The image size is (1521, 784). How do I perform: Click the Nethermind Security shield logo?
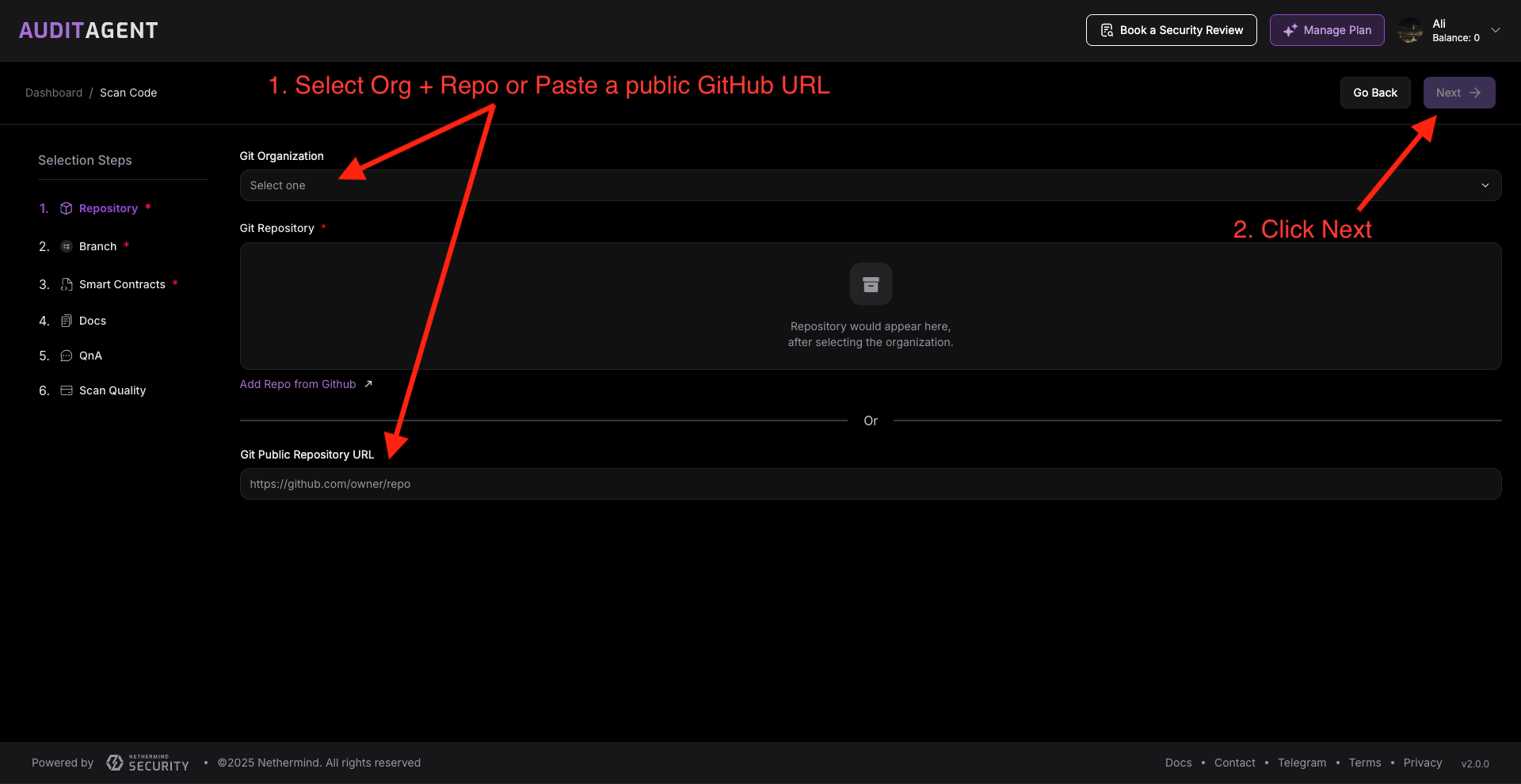click(x=116, y=762)
